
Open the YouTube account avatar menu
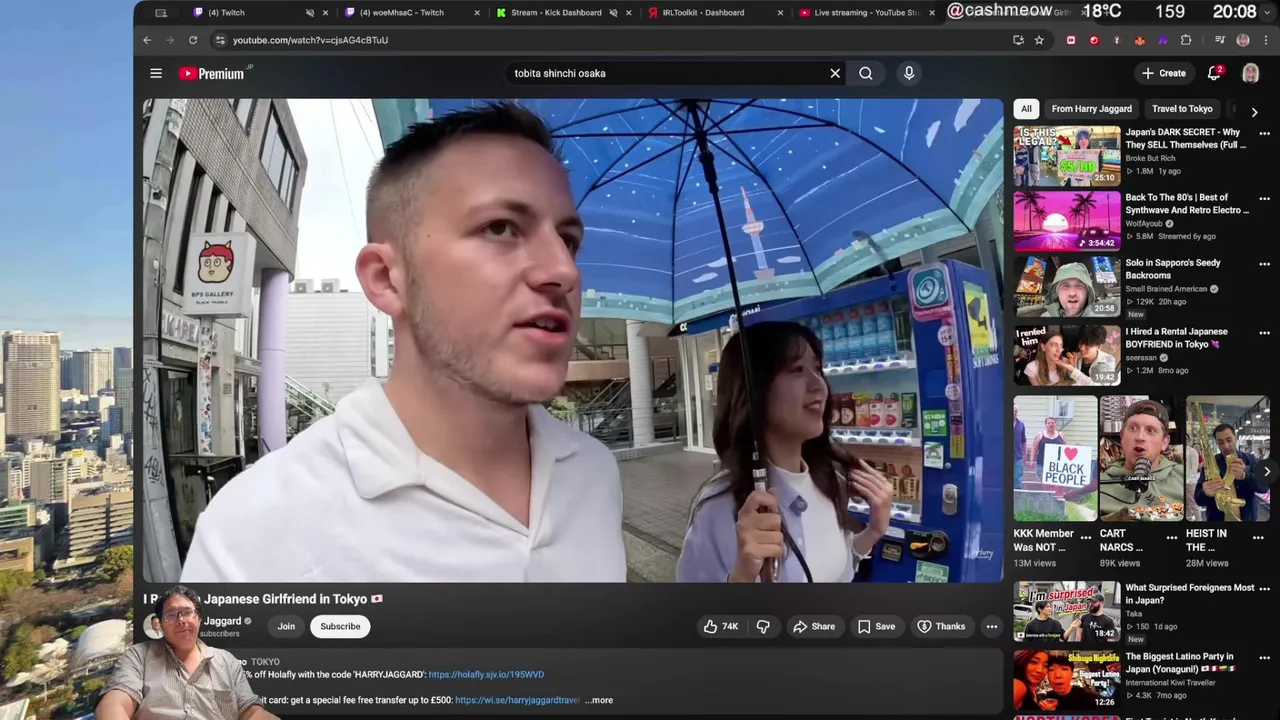tap(1250, 73)
